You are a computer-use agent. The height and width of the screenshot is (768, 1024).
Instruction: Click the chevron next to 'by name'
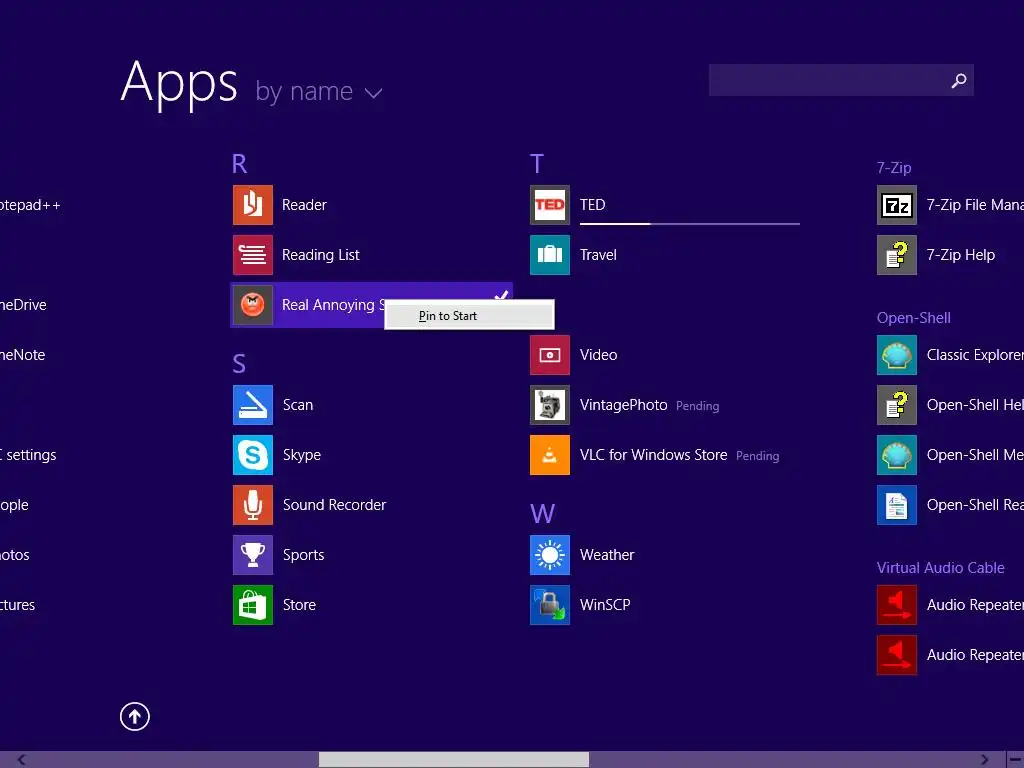(x=374, y=93)
